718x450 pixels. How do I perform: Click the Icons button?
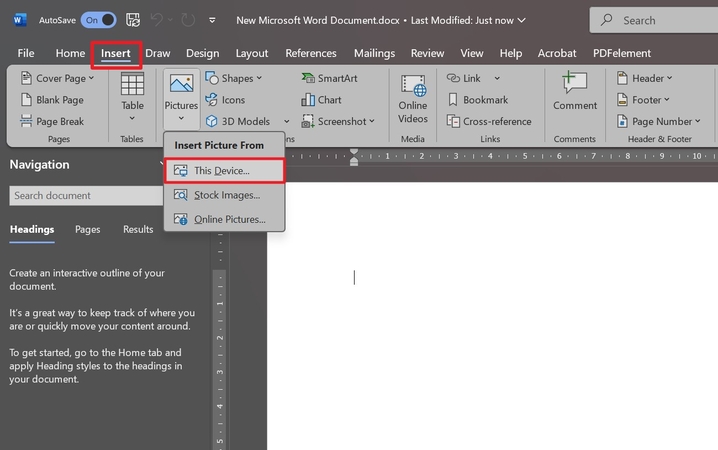pos(225,100)
